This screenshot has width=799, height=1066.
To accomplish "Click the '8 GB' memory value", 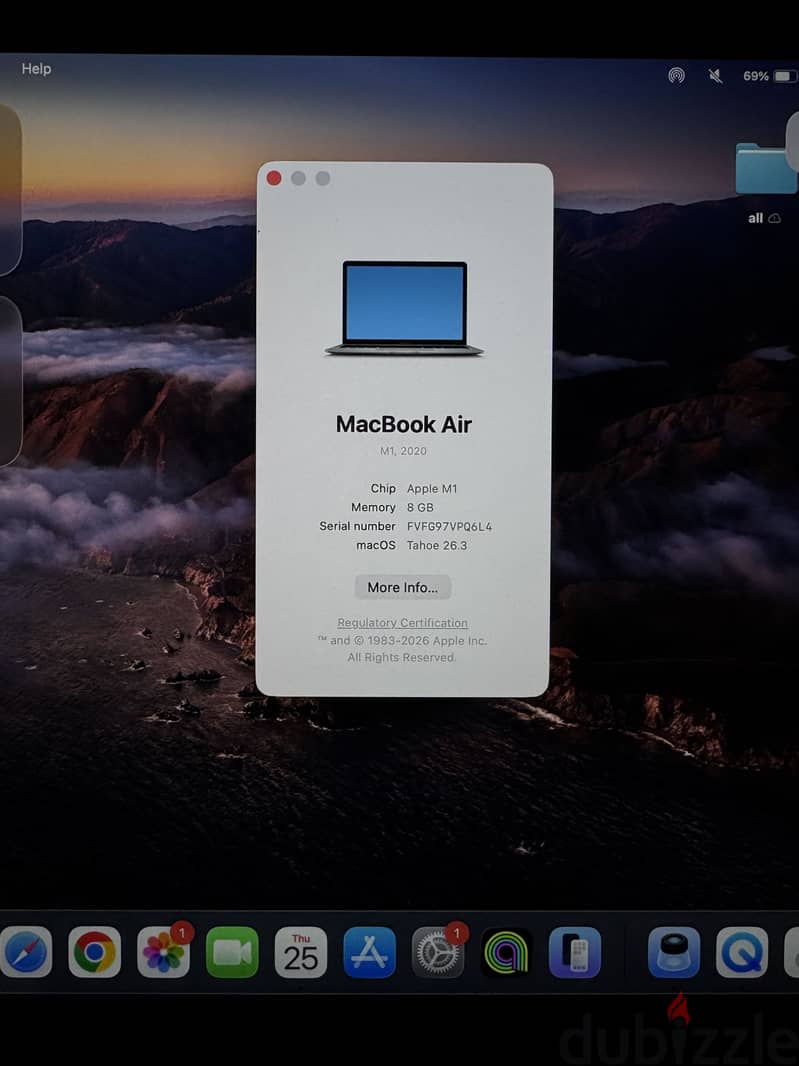I will pos(420,507).
